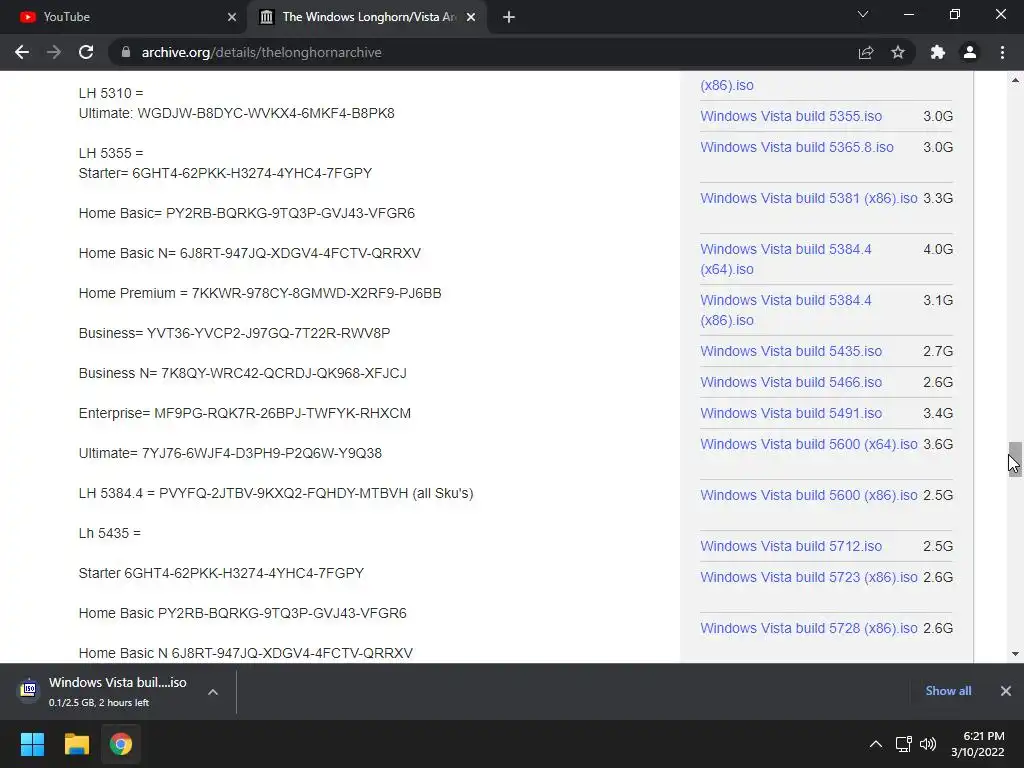Click the Home Premium key 7KKWR-978CY line
The height and width of the screenshot is (768, 1024).
pos(260,293)
